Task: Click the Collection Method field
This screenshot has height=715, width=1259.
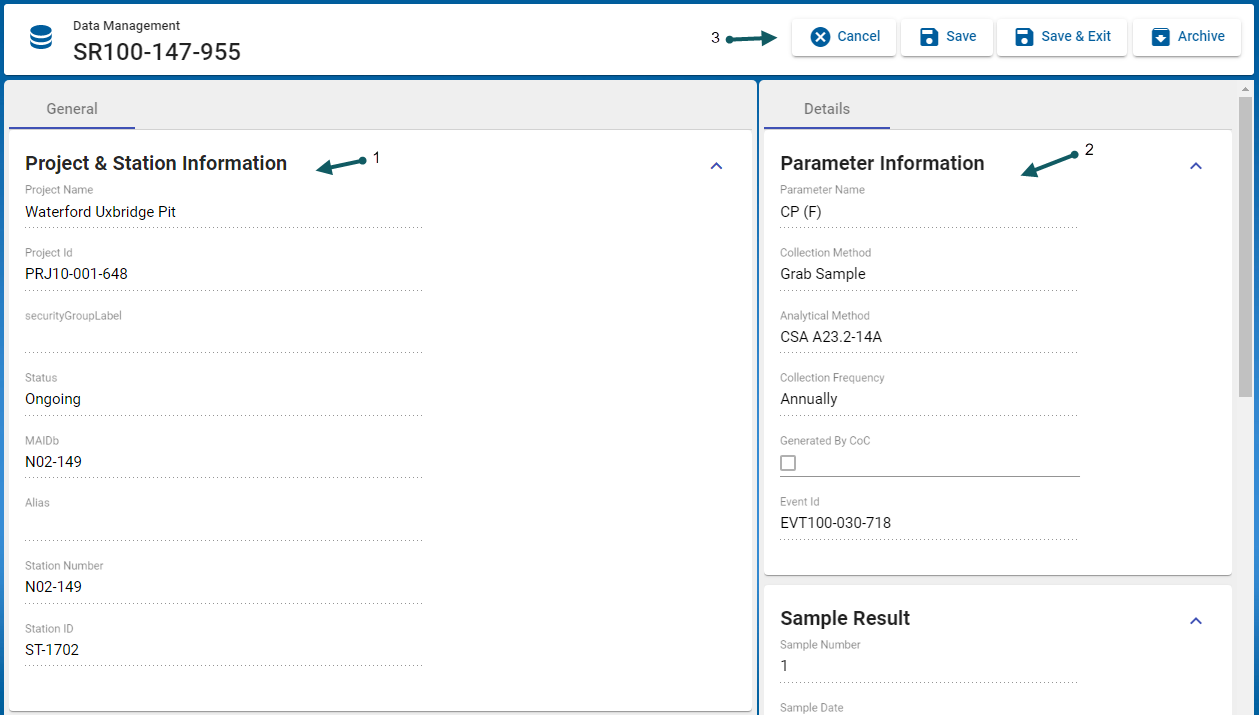Action: click(928, 274)
